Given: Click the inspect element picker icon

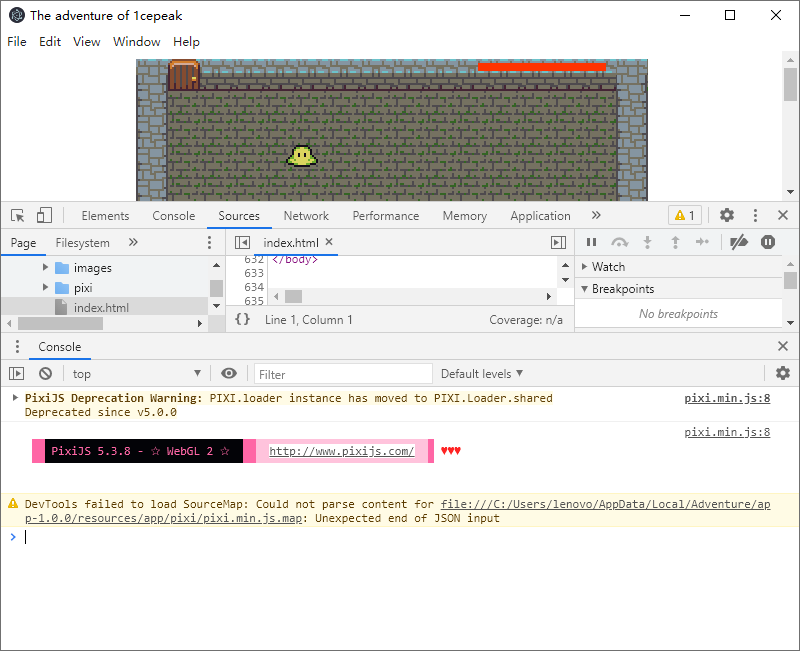Looking at the screenshot, I should 17,215.
